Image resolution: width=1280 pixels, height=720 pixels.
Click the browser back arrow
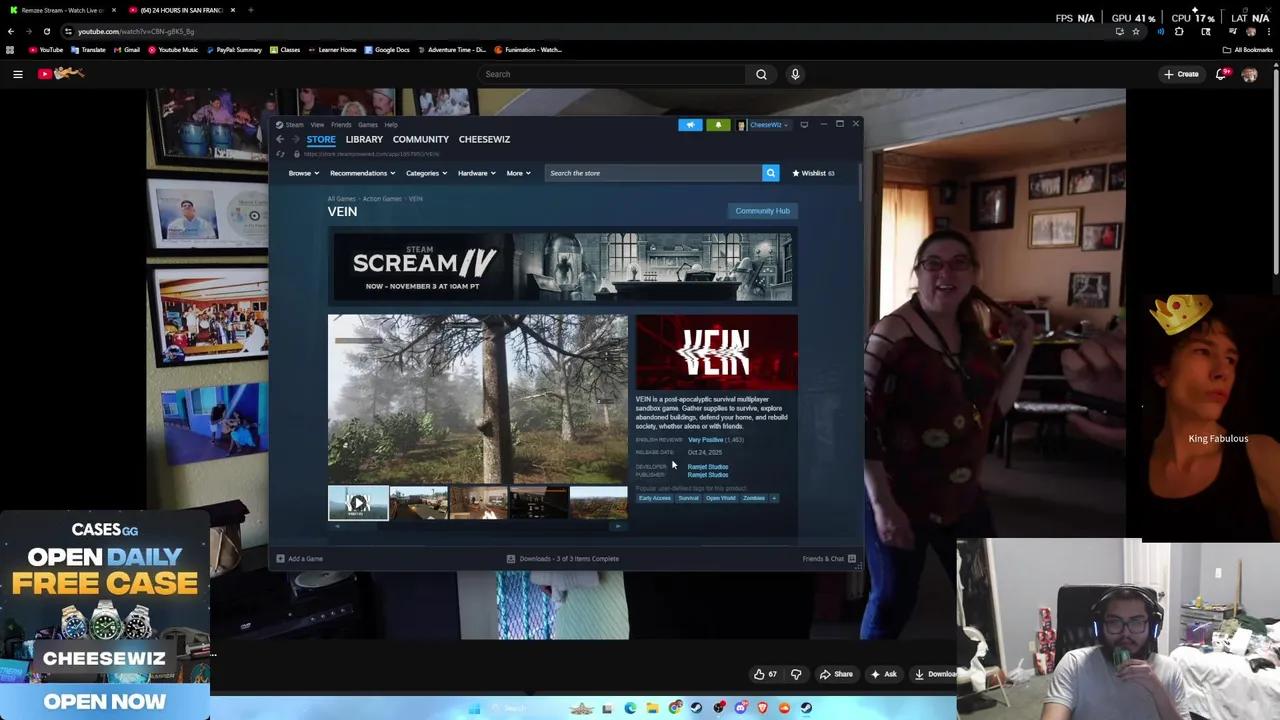click(x=11, y=31)
